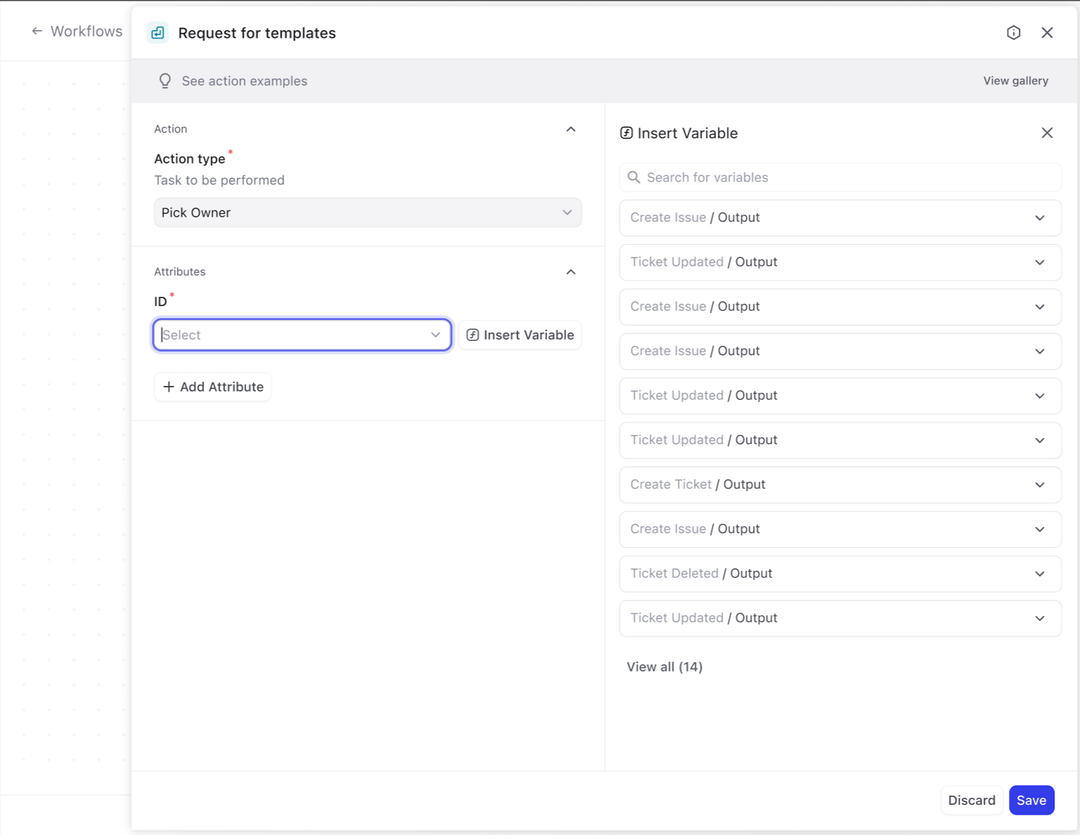Focus the Search for variables field

tap(850, 178)
